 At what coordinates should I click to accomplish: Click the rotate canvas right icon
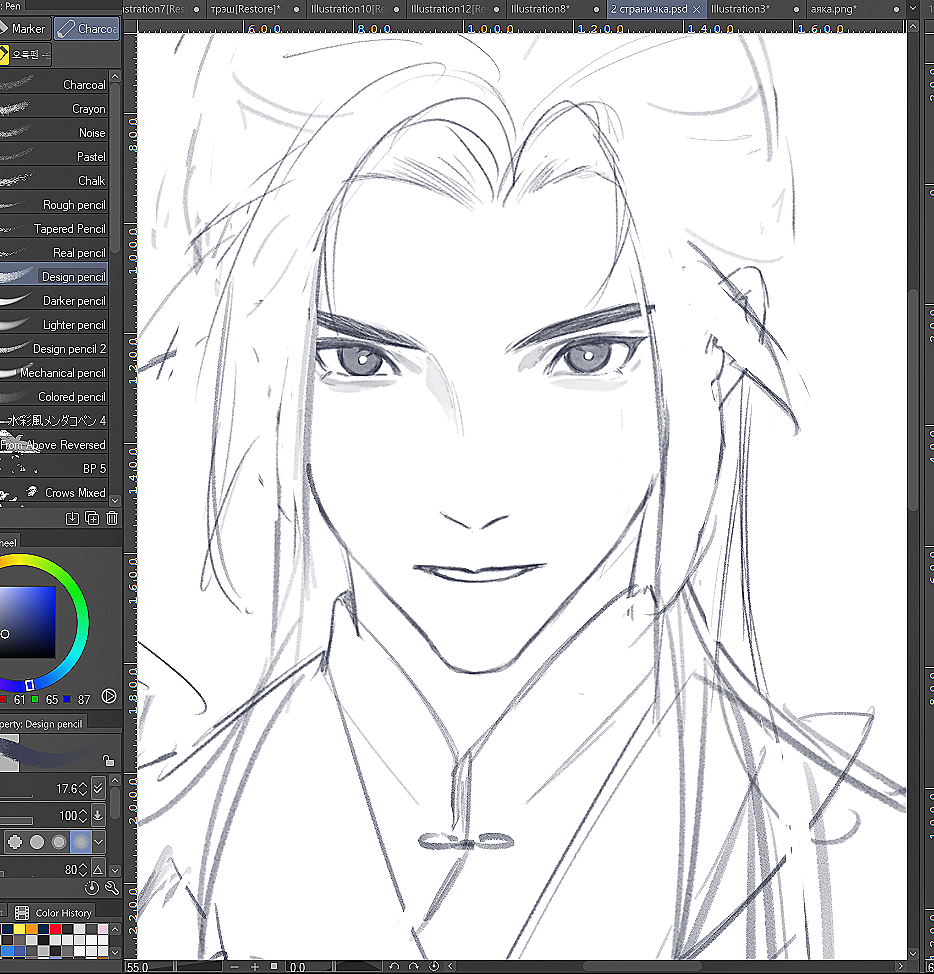(414, 967)
